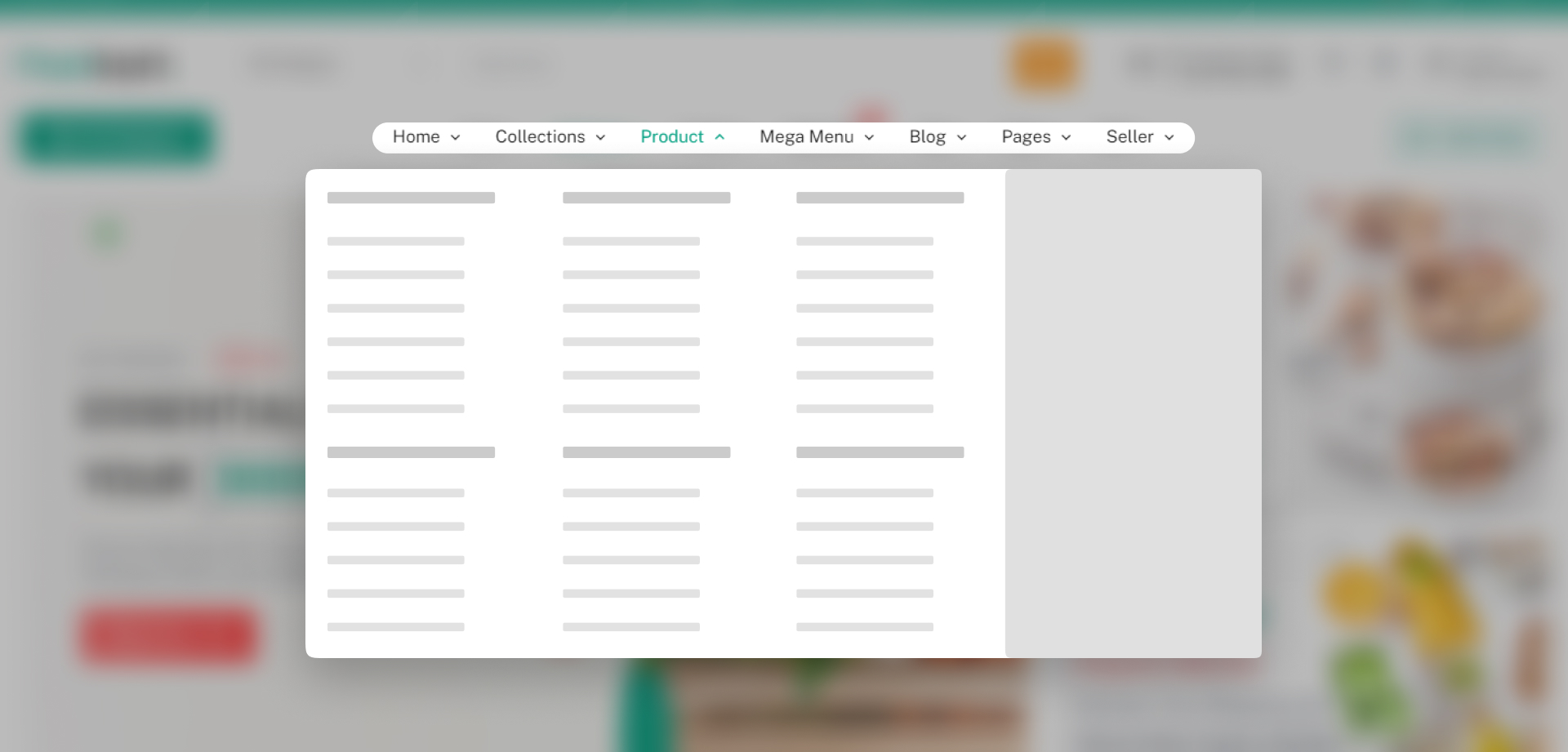Click the first column's top placeholder heading
Image resolution: width=1568 pixels, height=752 pixels.
(x=411, y=198)
